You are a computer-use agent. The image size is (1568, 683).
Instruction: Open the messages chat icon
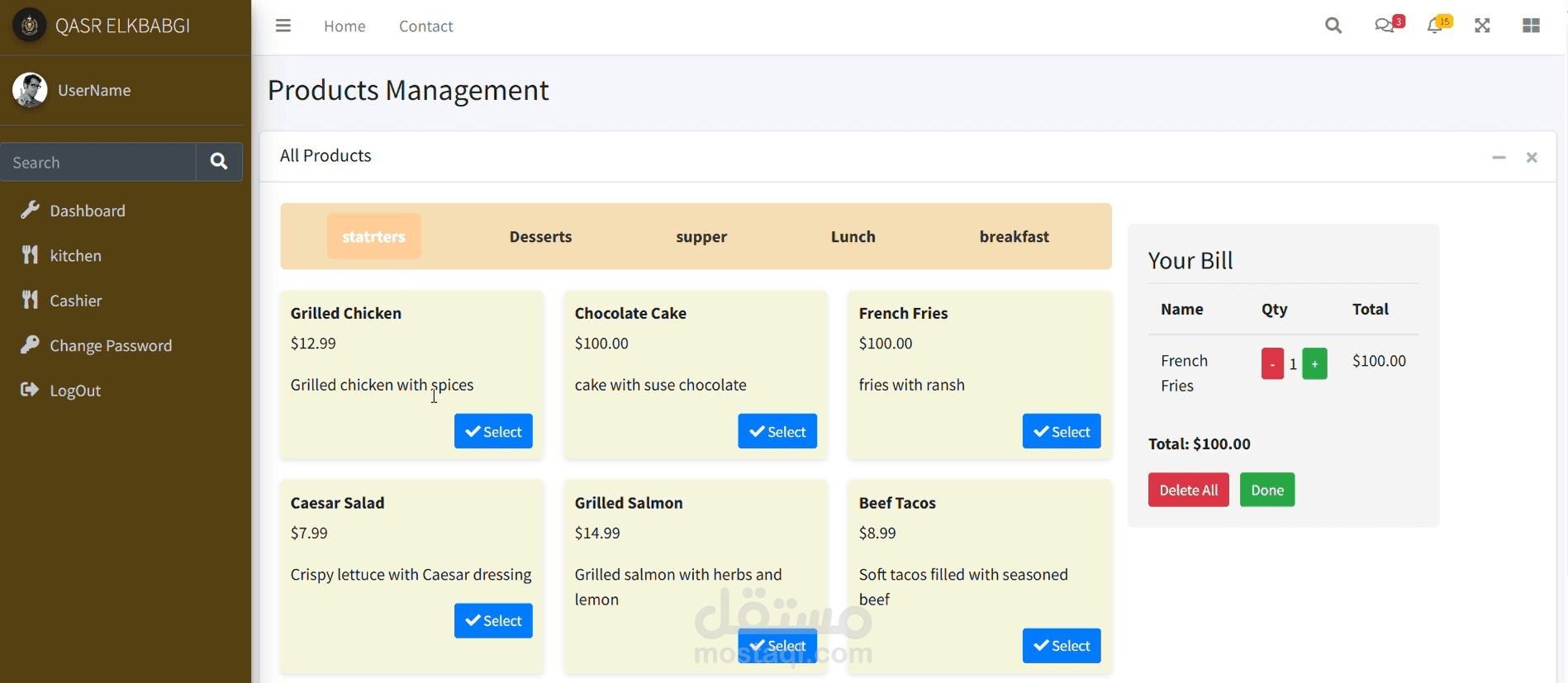coord(1385,26)
